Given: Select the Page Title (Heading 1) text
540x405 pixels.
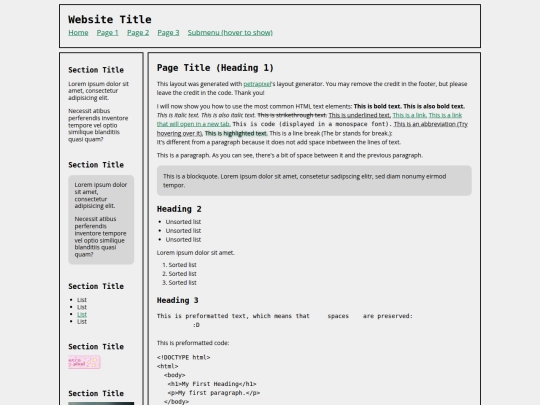Looking at the screenshot, I should pos(215,68).
